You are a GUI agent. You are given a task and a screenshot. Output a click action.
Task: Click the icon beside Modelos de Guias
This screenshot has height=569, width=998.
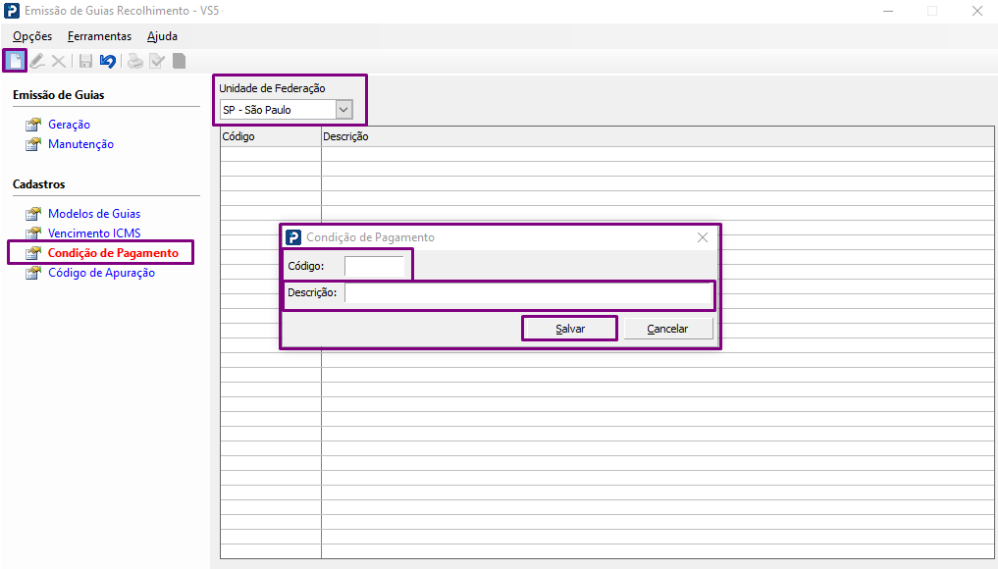click(x=33, y=214)
